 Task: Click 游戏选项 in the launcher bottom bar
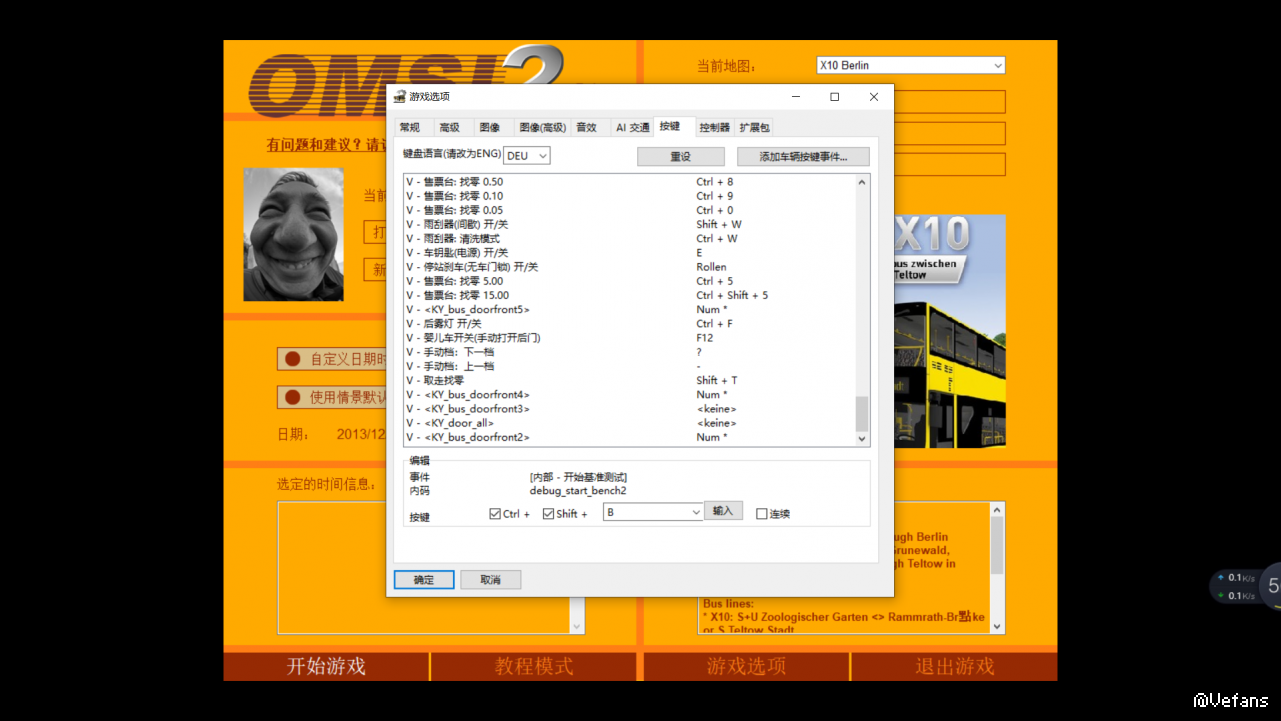(x=747, y=666)
